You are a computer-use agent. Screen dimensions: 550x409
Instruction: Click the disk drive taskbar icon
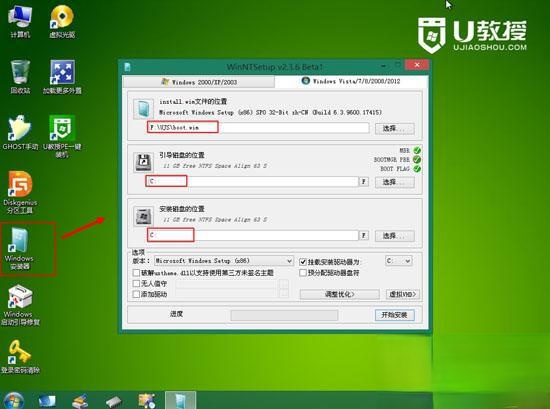113,402
